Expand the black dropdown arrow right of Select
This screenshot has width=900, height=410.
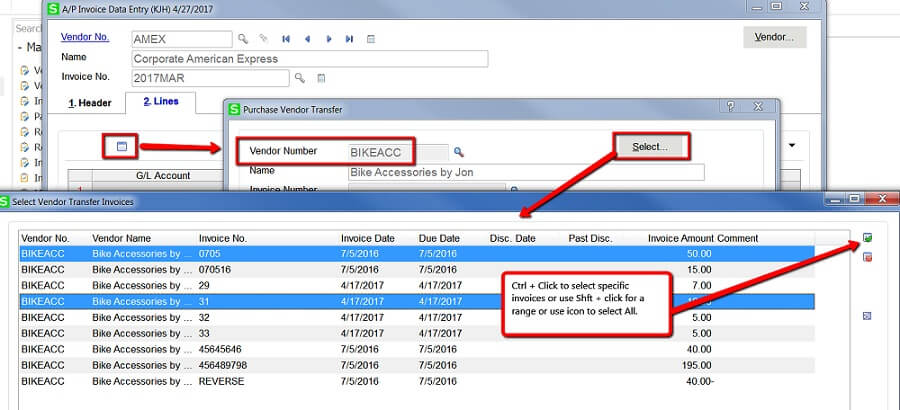pos(792,146)
